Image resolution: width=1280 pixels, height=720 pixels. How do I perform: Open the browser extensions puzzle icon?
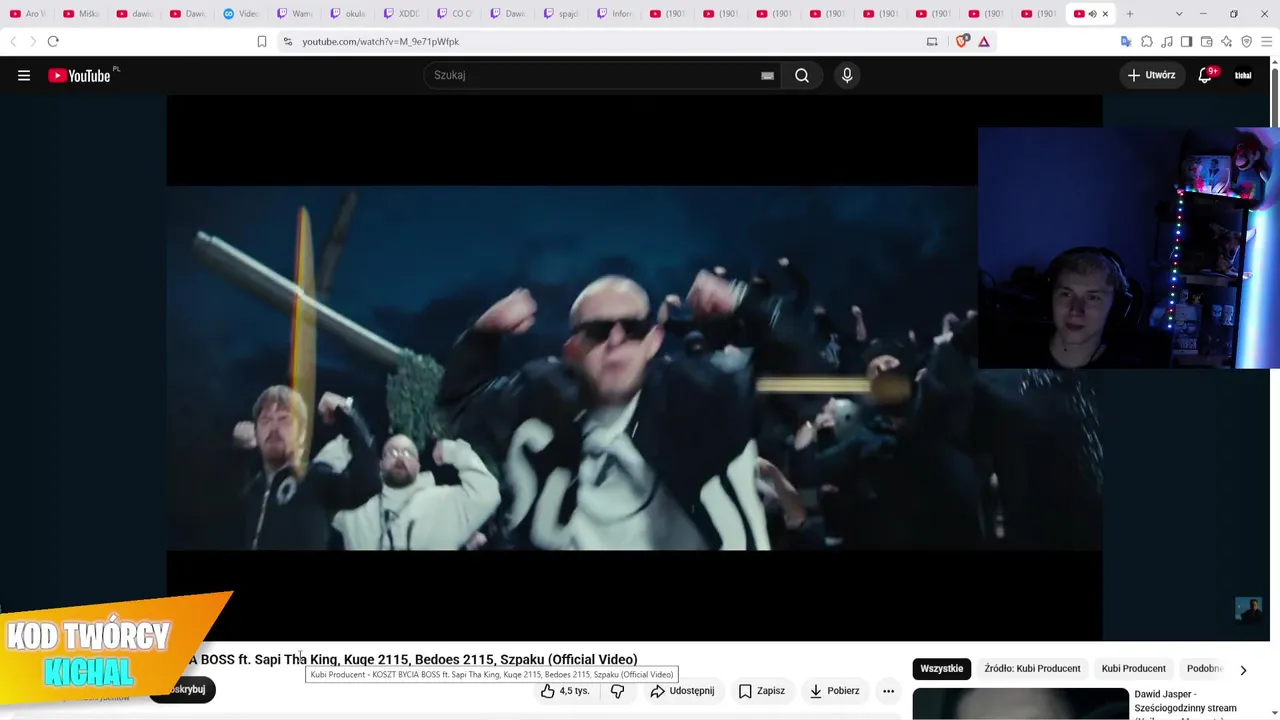pyautogui.click(x=1147, y=41)
